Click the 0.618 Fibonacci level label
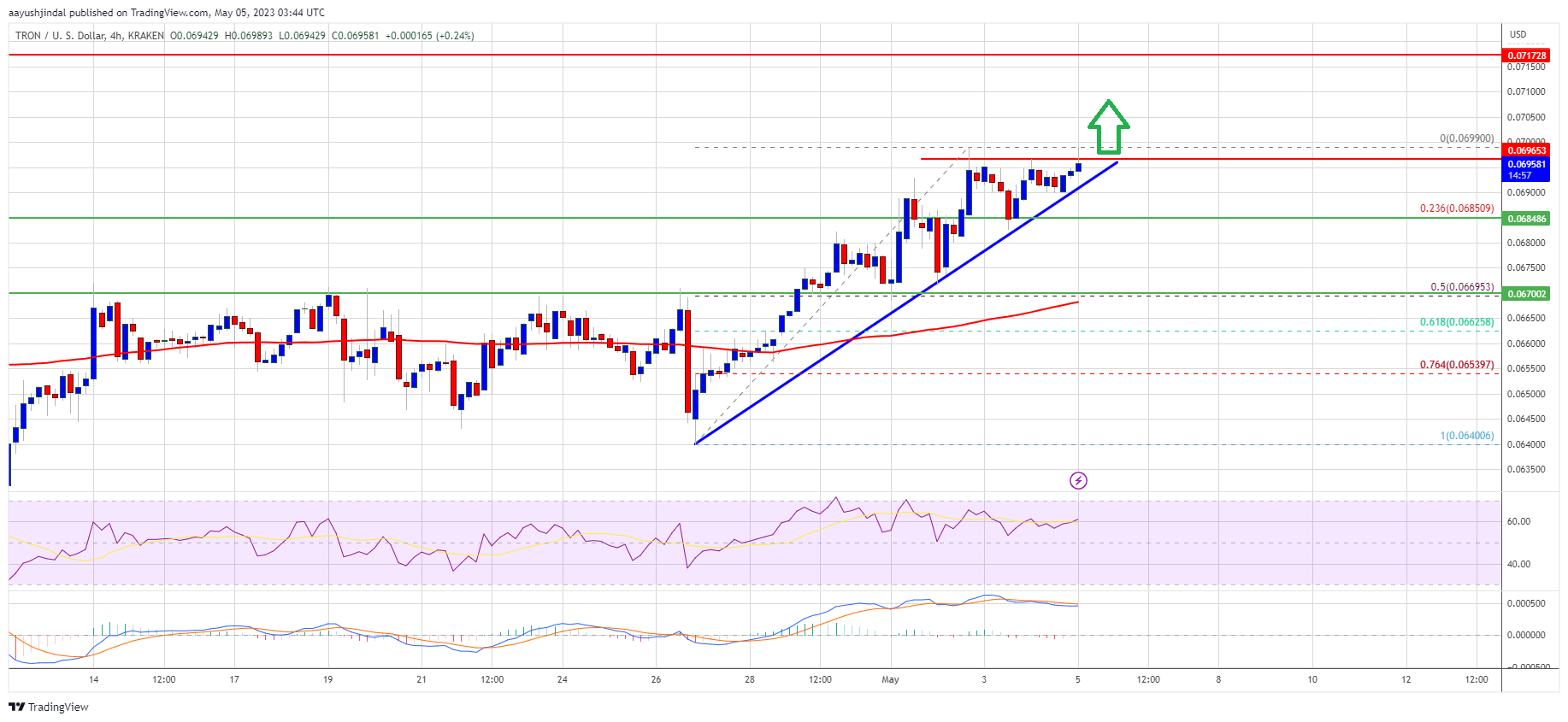Viewport: 1568px width, 722px height. (x=1456, y=322)
